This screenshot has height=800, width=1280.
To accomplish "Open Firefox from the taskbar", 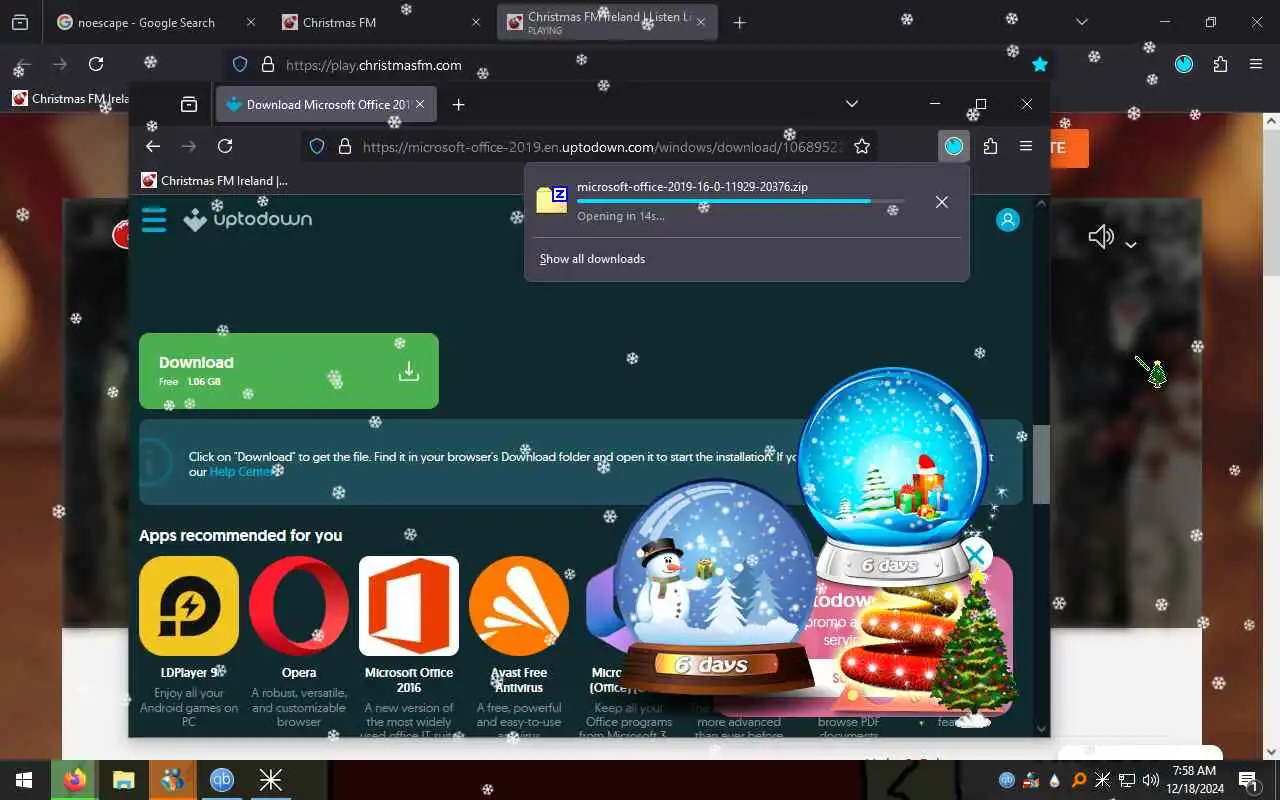I will pos(75,780).
